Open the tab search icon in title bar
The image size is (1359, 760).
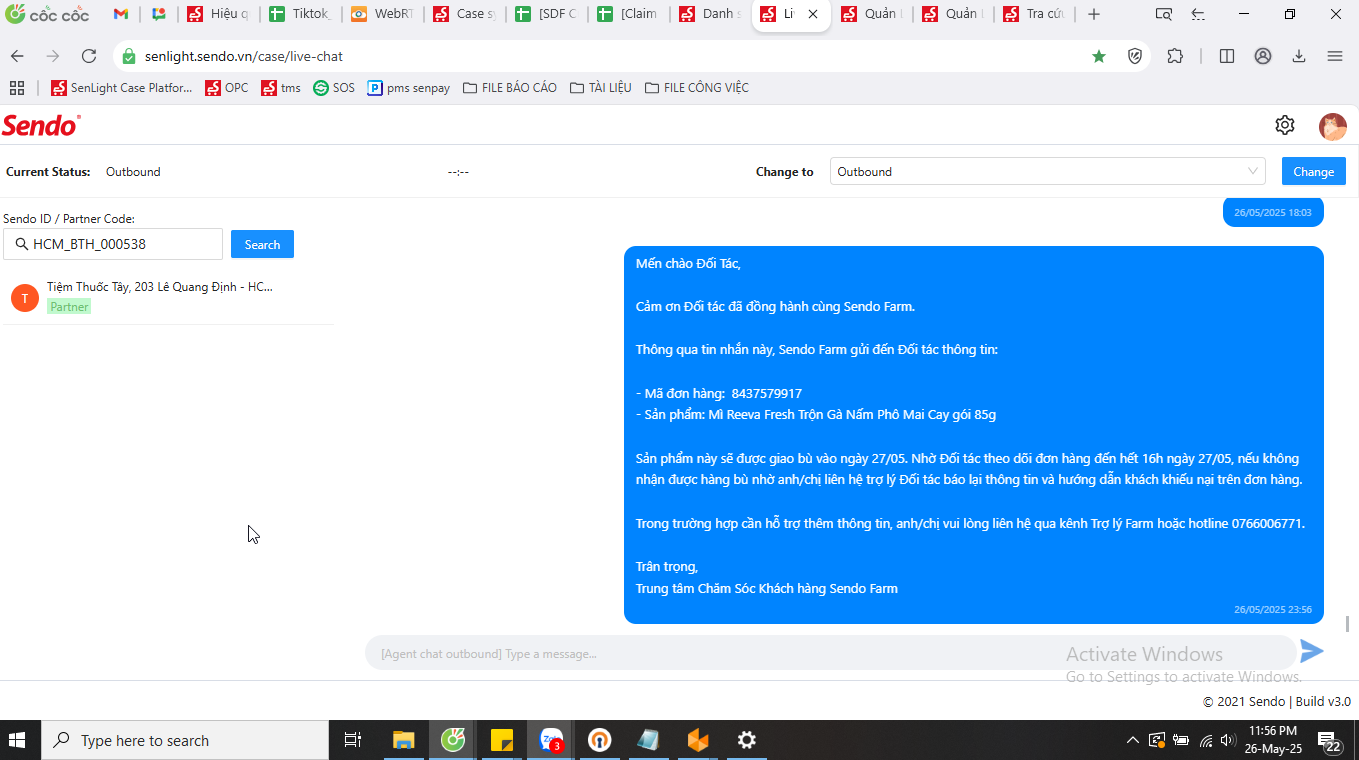[x=1163, y=14]
